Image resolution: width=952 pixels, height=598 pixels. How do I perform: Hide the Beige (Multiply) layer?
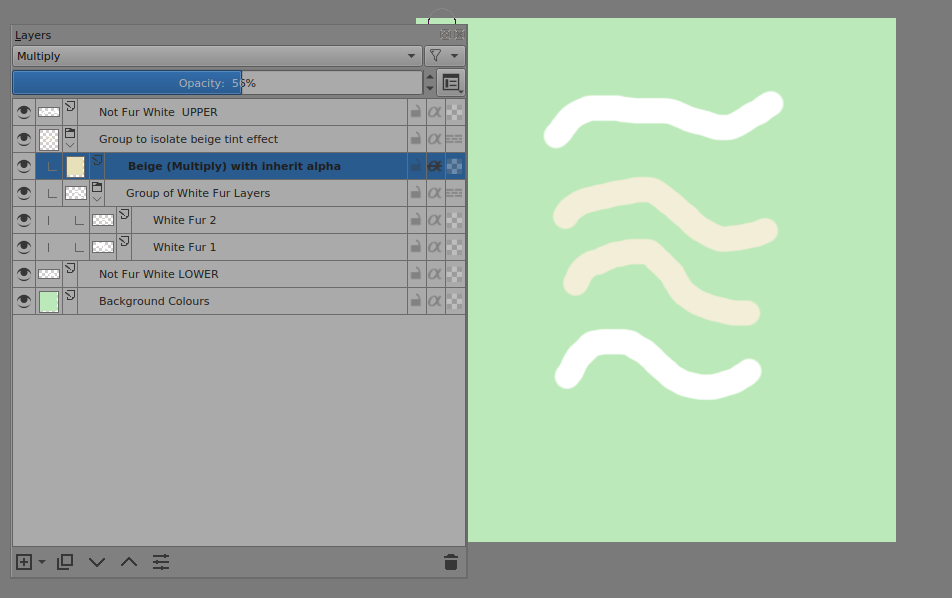coord(24,166)
